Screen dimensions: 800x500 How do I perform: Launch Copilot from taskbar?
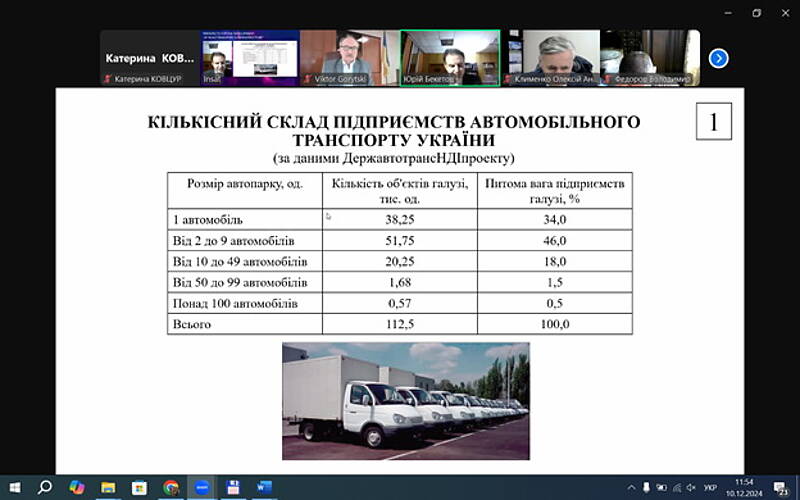point(77,488)
